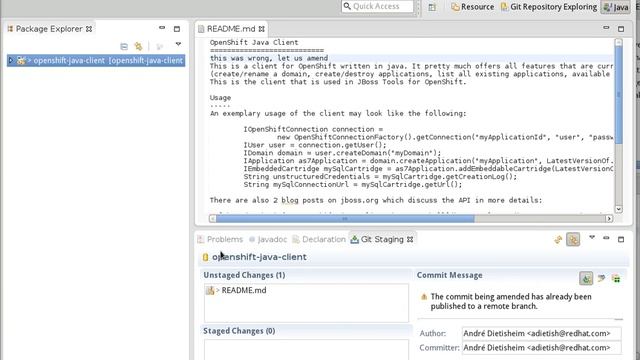The height and width of the screenshot is (360, 640).
Task: Close the Package Explorer view tab
Action: point(89,29)
